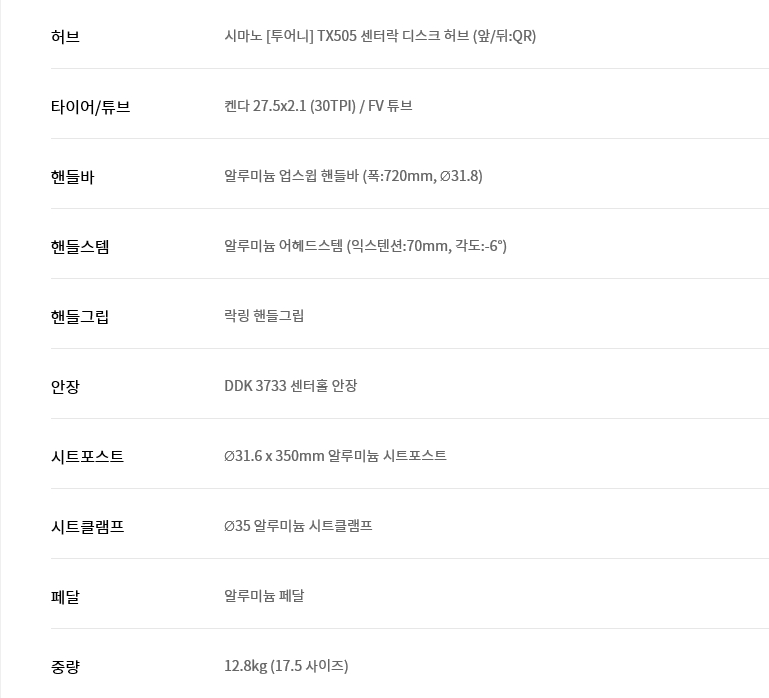The height and width of the screenshot is (698, 769).
Task: Click the ∅35 알루미늄 시트클램프 text
Action: click(x=297, y=526)
